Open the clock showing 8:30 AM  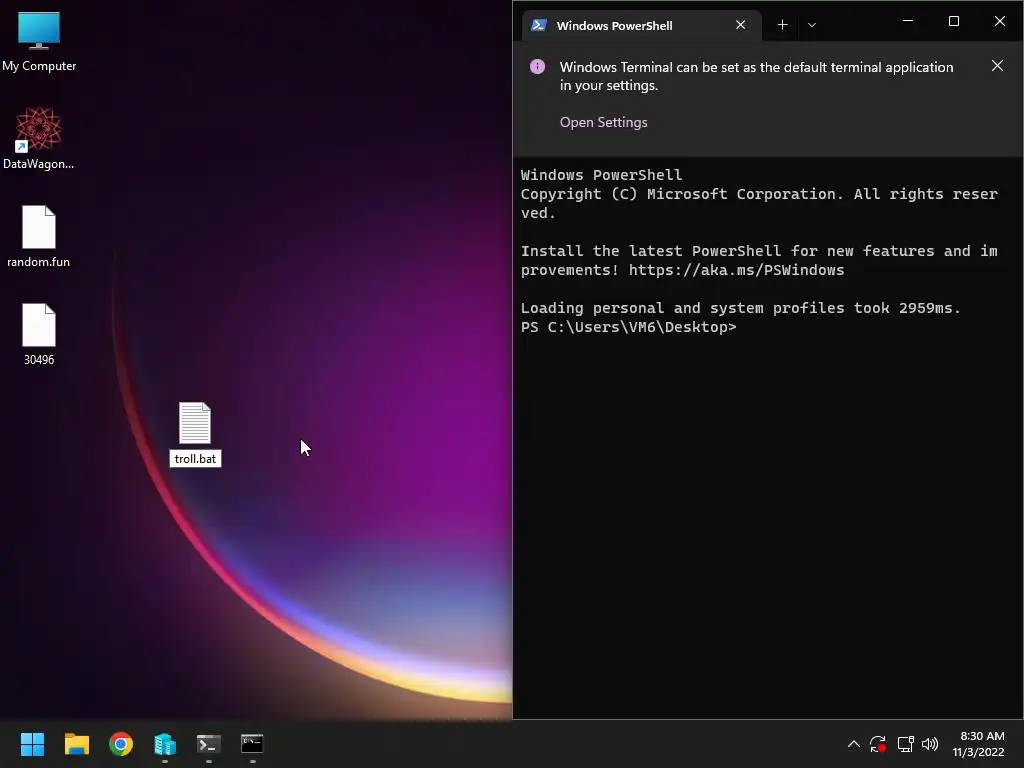[x=978, y=744]
